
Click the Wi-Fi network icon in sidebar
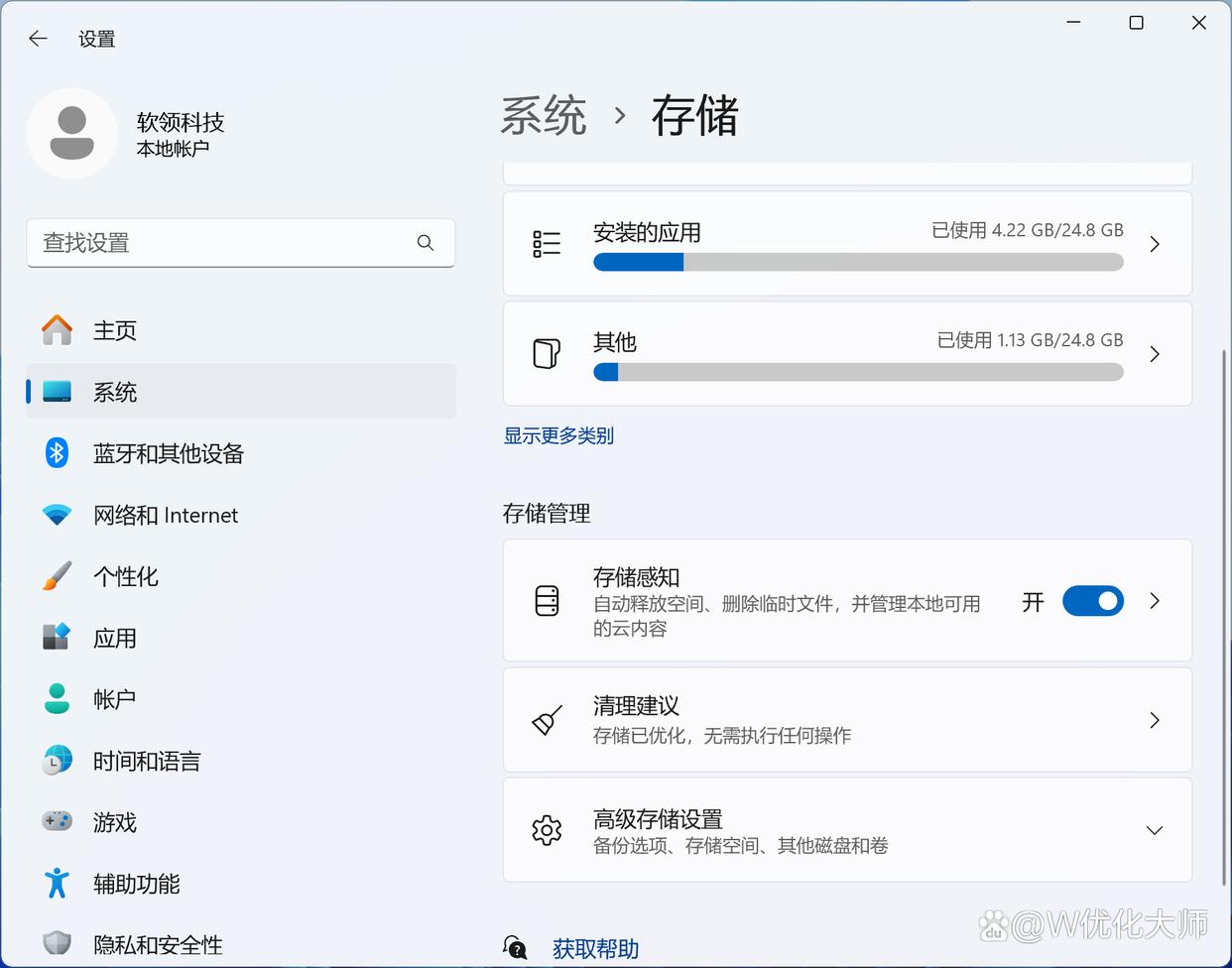(57, 515)
